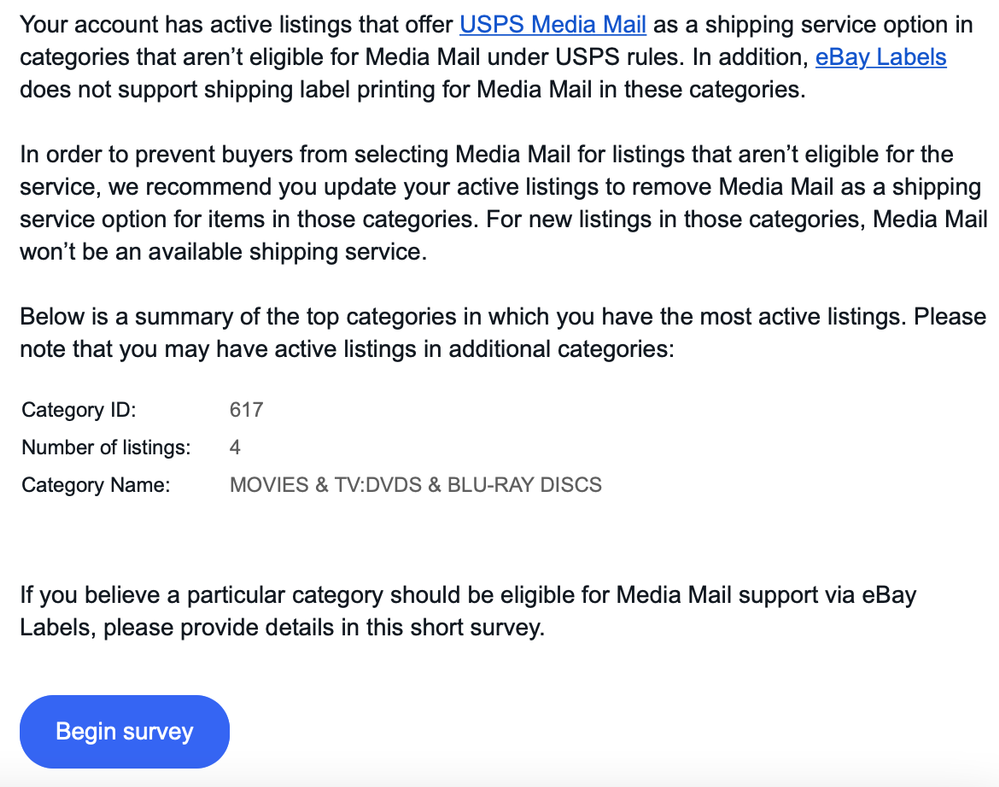Open the eBay Labels link
The height and width of the screenshot is (787, 999).
tap(880, 57)
